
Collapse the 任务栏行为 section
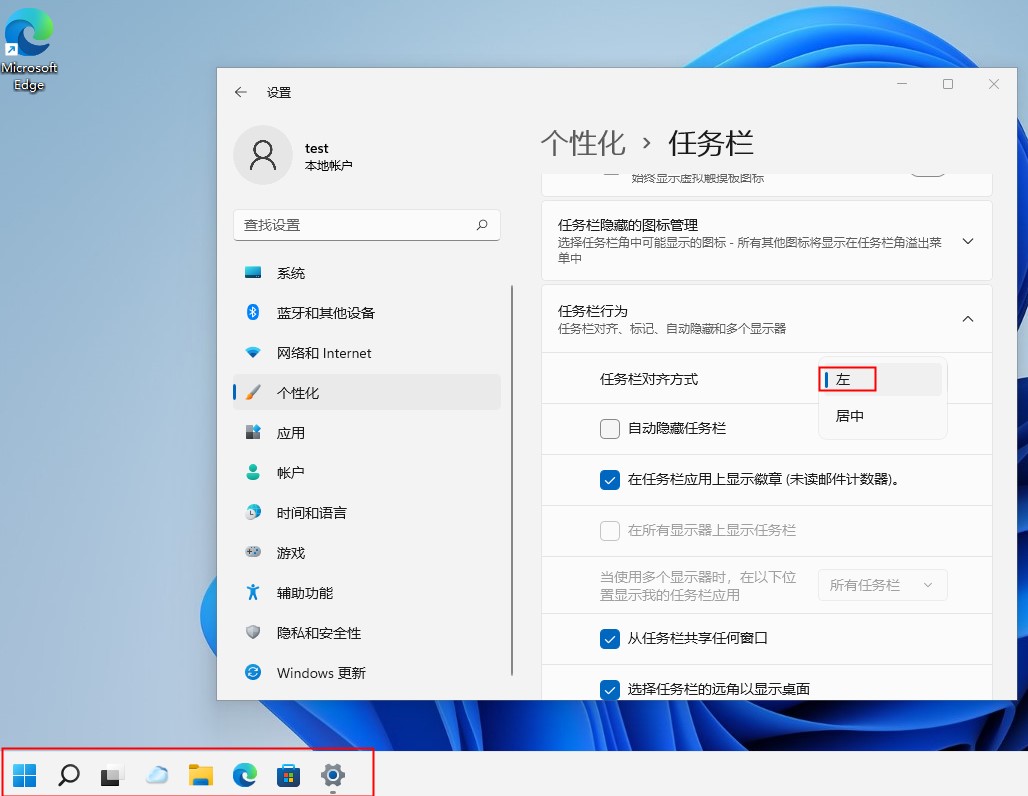(967, 319)
